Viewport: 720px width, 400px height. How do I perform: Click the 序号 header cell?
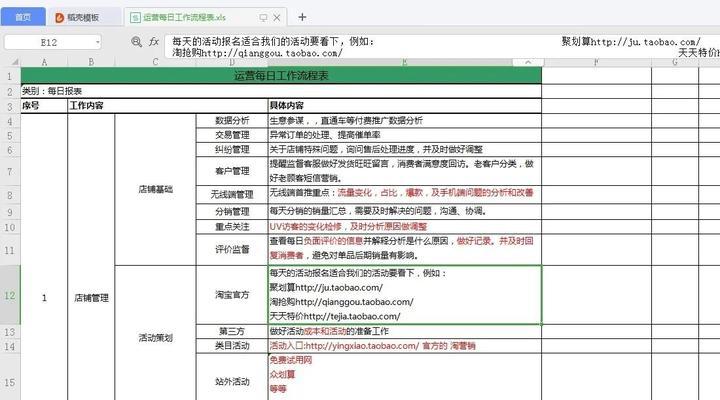coord(44,106)
